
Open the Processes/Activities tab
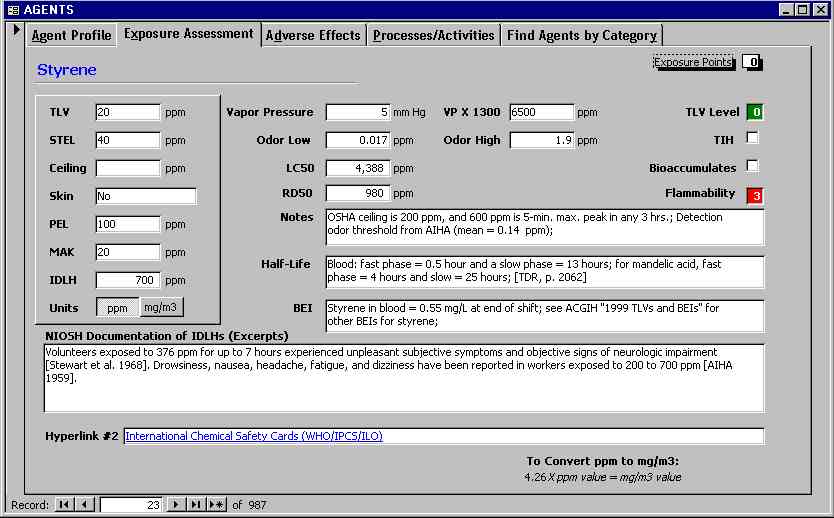coord(433,35)
